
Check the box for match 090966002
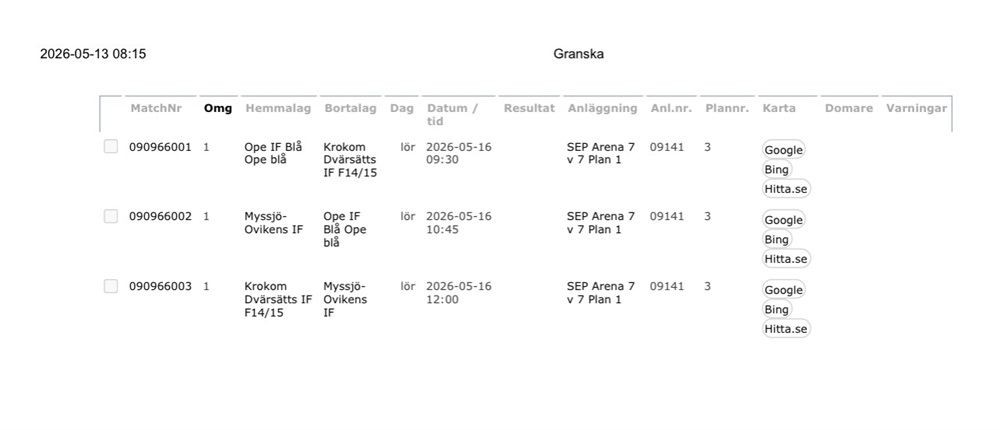pos(111,216)
